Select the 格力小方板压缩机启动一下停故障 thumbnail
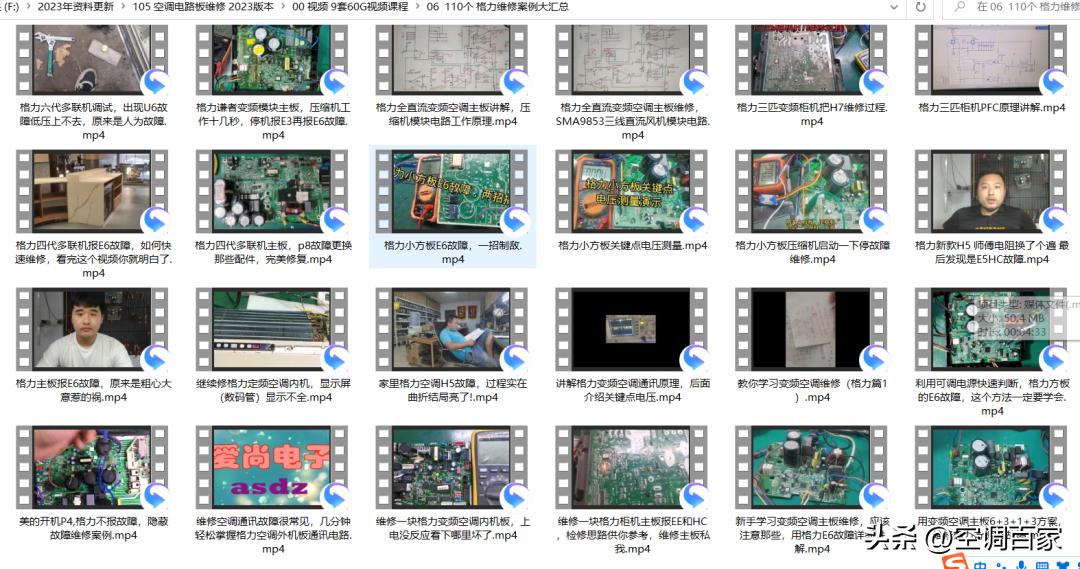This screenshot has width=1080, height=569. [x=811, y=192]
